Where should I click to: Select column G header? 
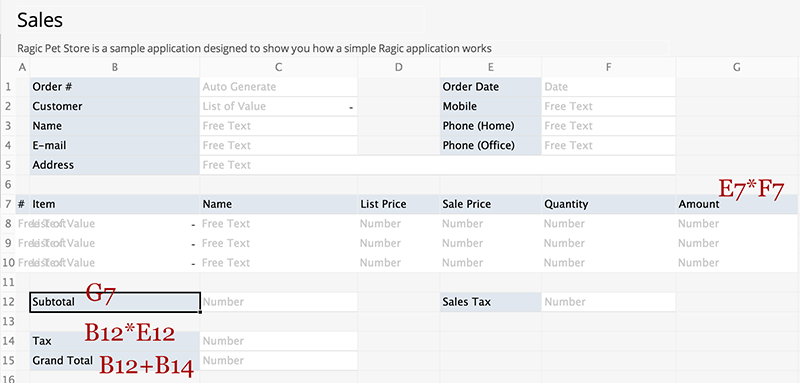(736, 67)
